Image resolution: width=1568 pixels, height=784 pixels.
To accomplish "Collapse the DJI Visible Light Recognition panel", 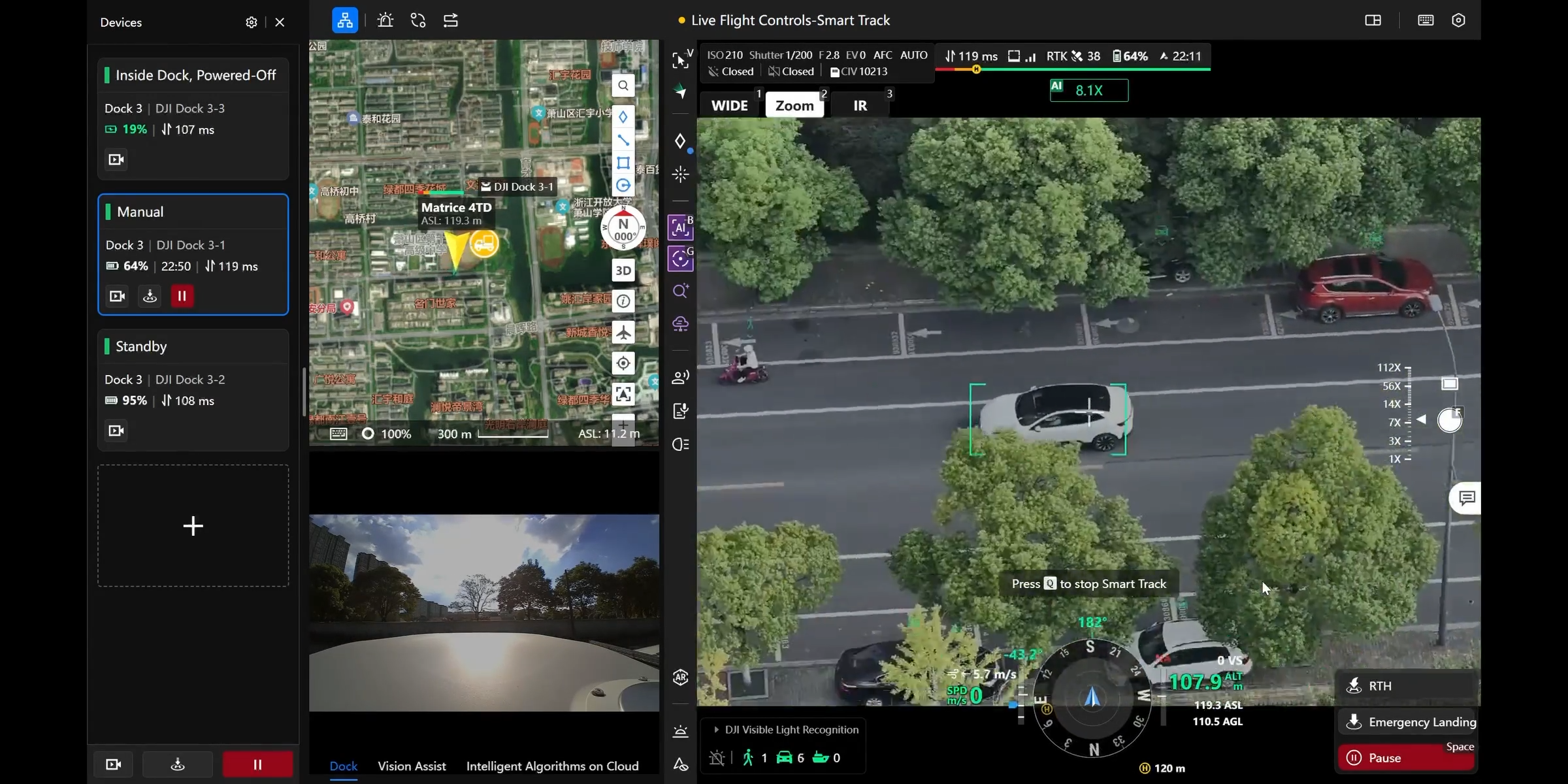I will tap(717, 730).
